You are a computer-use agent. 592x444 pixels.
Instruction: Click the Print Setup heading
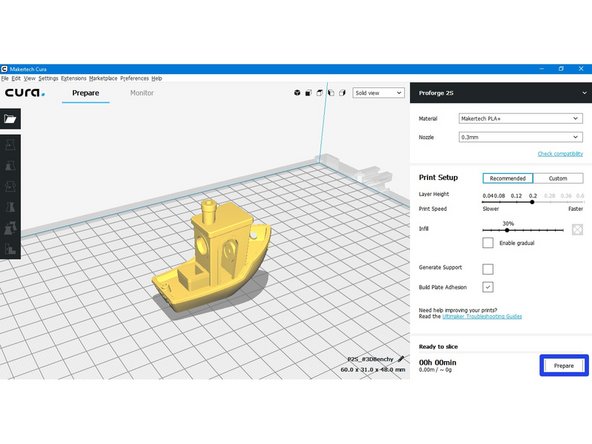(438, 177)
